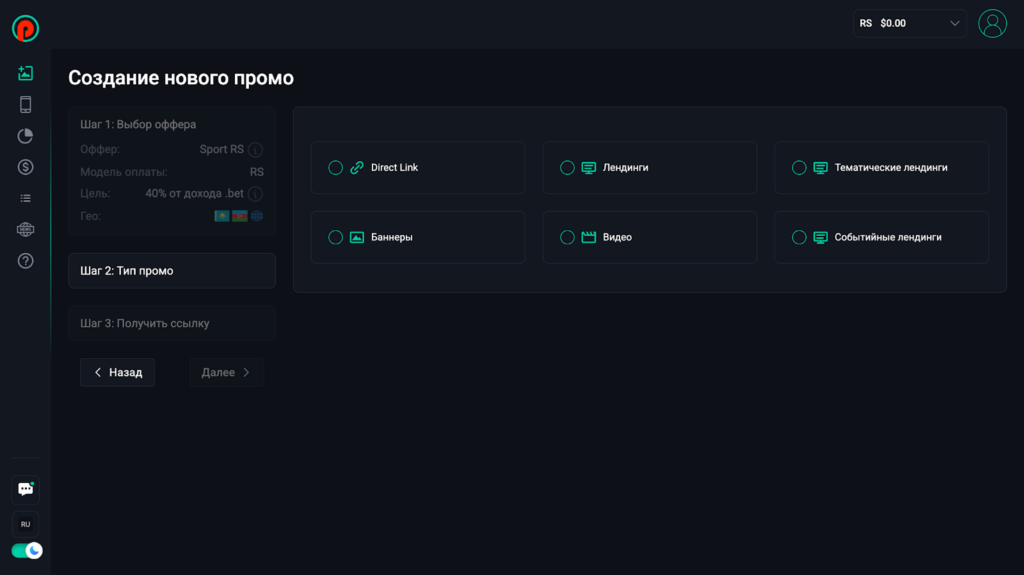Viewport: 1024px width, 575px height.
Task: Click the Создание нового промо heading
Action: (181, 78)
